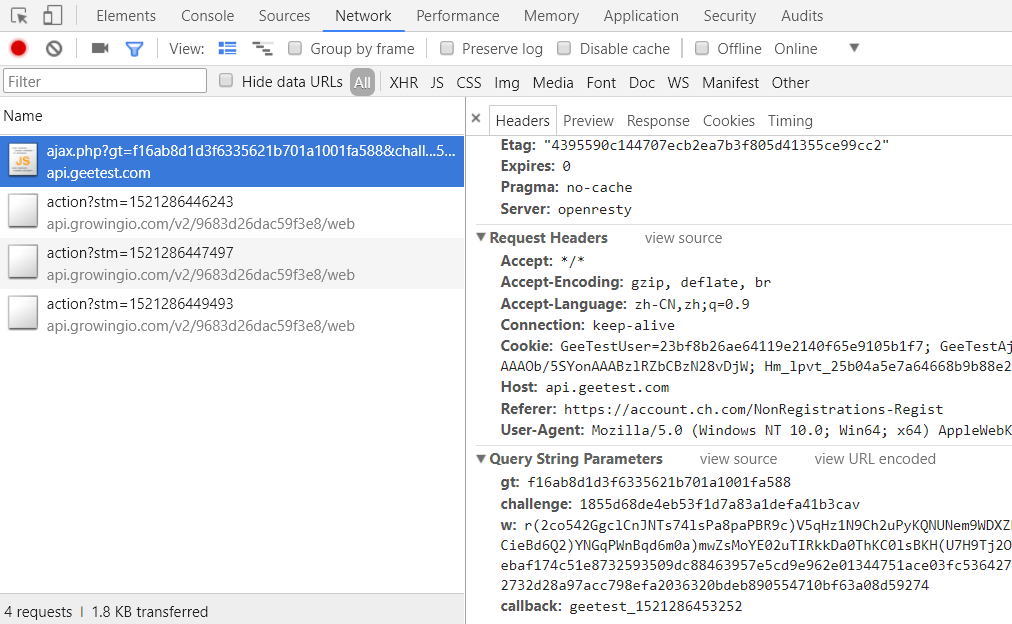1012x624 pixels.
Task: Filter requests by Manifest type
Action: coord(730,83)
